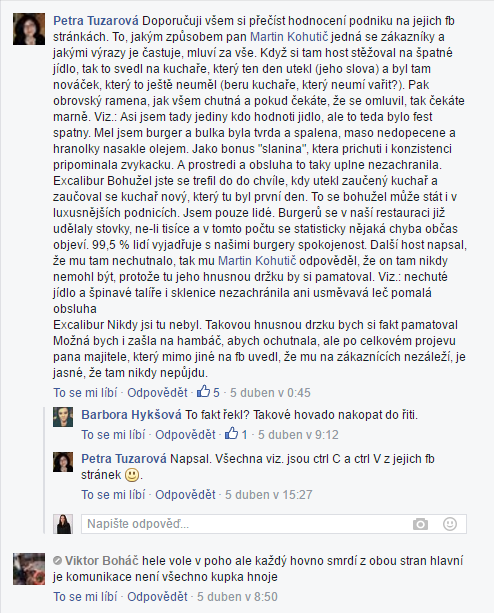Open Petra Tuzarová's large profile picture
The width and height of the screenshot is (494, 613).
(x=29, y=29)
